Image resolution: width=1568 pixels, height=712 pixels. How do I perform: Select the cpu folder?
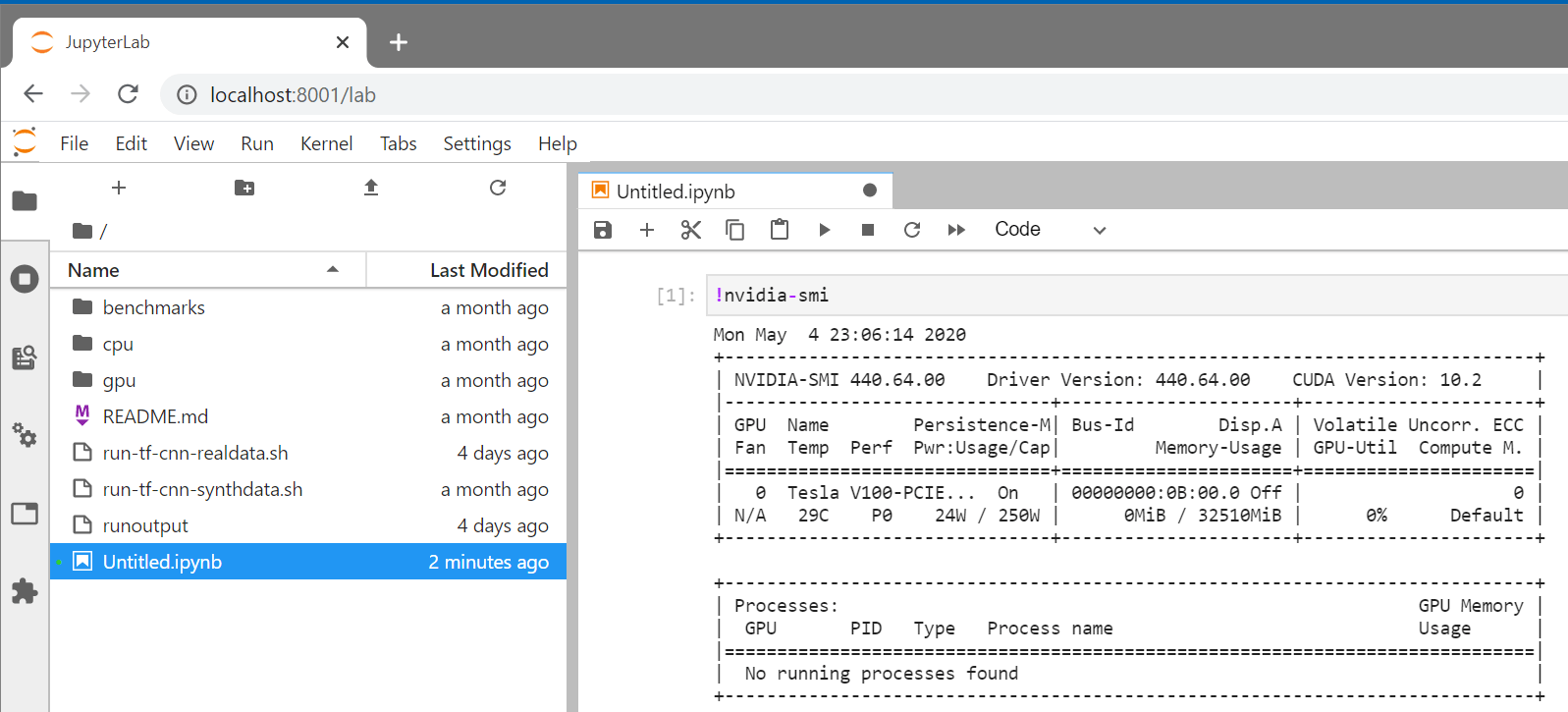(x=308, y=344)
